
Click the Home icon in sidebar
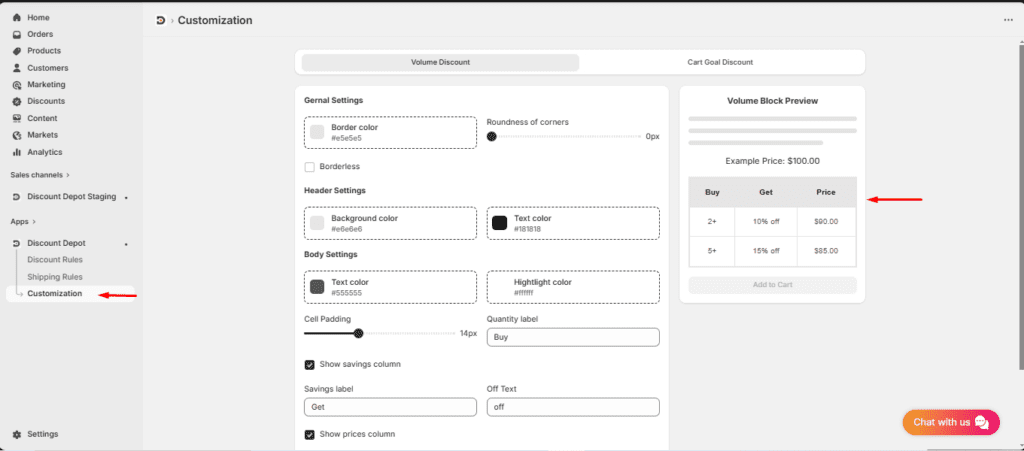click(17, 18)
